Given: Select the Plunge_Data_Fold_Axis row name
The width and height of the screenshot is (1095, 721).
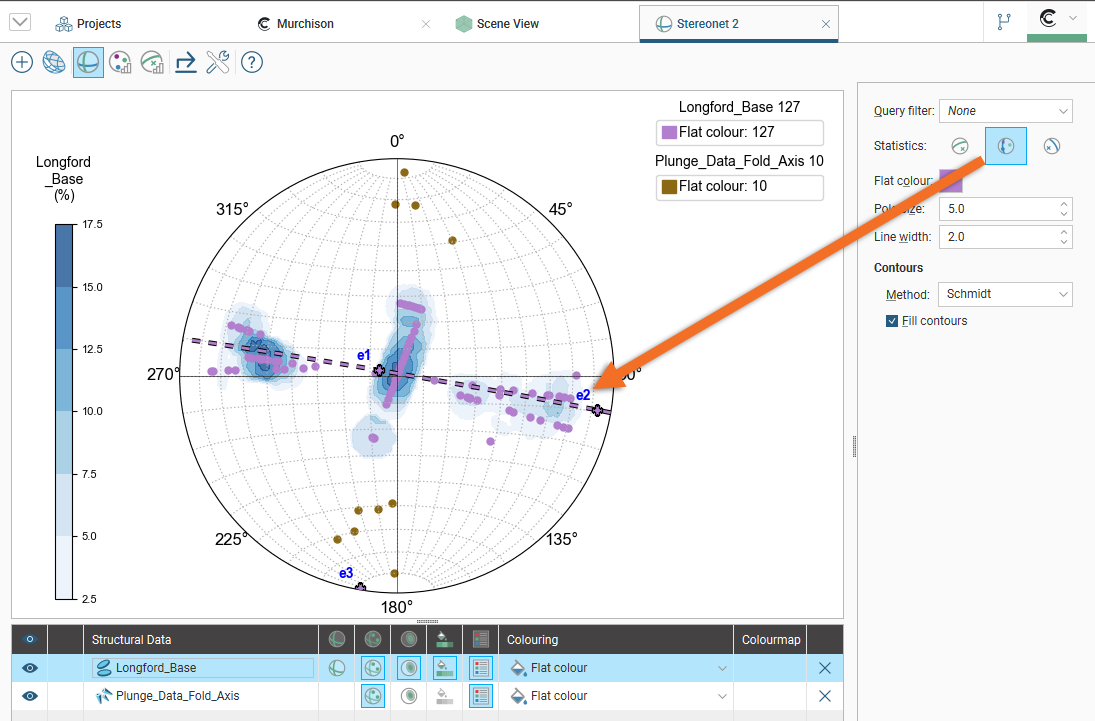Looking at the screenshot, I should pyautogui.click(x=177, y=696).
